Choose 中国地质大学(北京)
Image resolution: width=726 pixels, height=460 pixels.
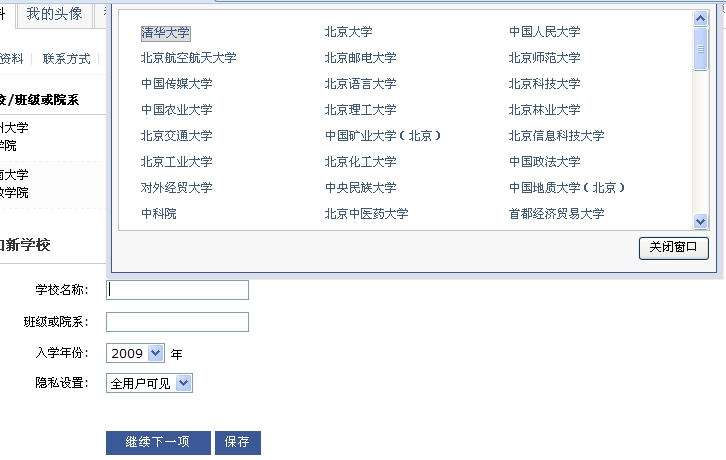[567, 188]
